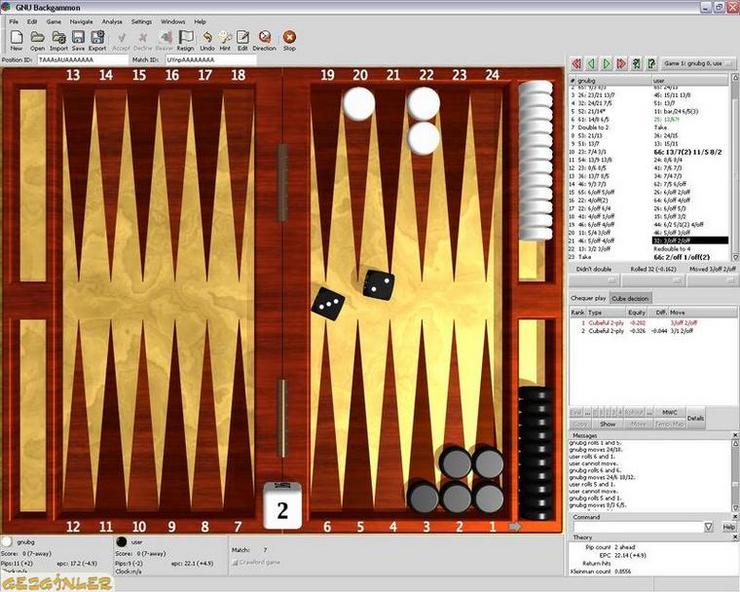This screenshot has height=592, width=740.
Task: Select rank 2 move 3/1 2/off row
Action: 653,331
